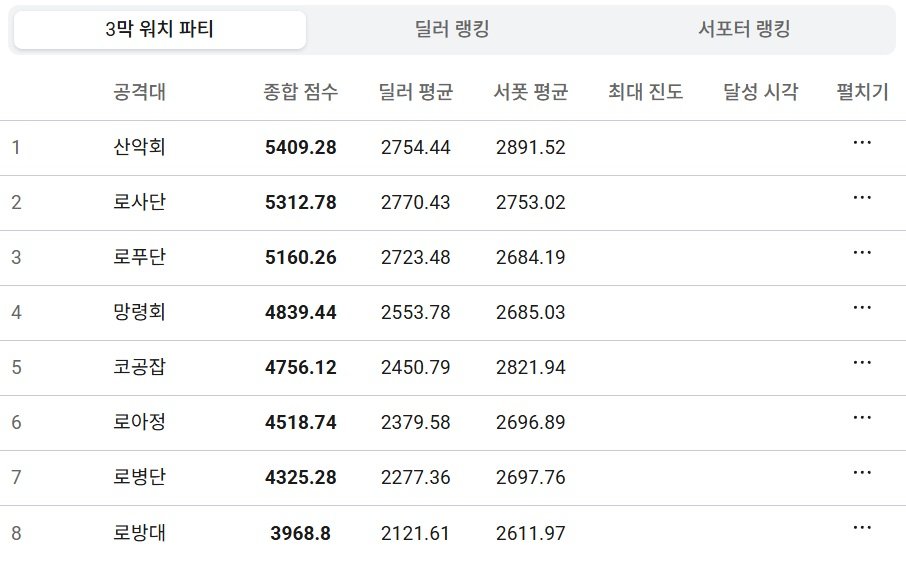
Task: Select the 산악회 raid name
Action: click(x=140, y=148)
